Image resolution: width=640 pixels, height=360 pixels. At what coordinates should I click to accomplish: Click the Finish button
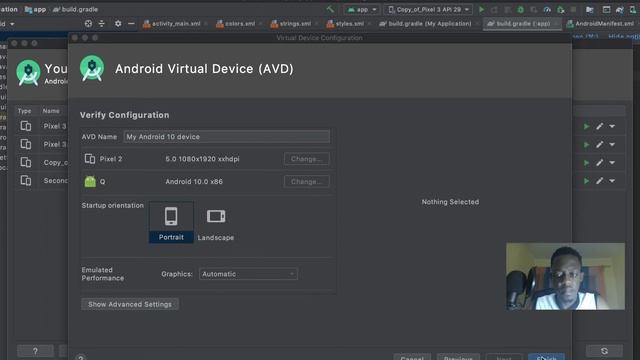pos(547,357)
